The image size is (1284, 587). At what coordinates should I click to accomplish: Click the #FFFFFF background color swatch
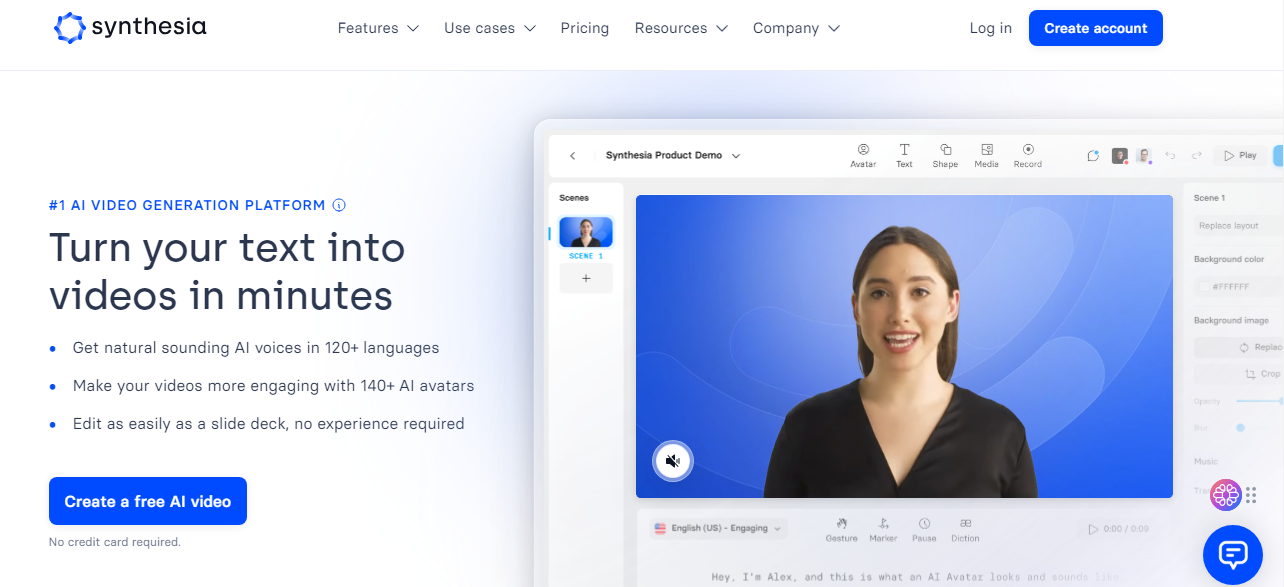click(1204, 286)
